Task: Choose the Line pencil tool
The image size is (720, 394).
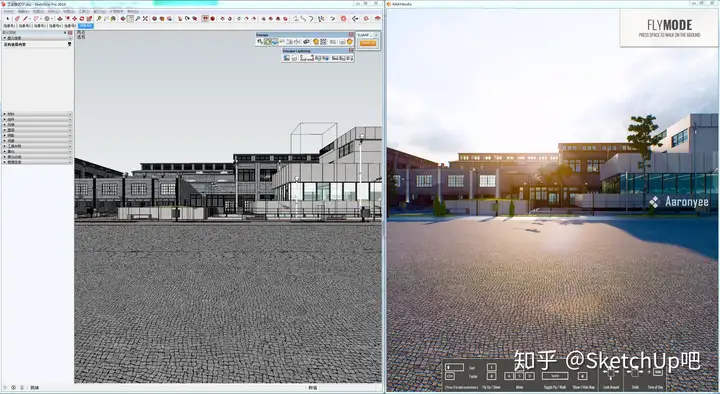Action: tap(25, 18)
